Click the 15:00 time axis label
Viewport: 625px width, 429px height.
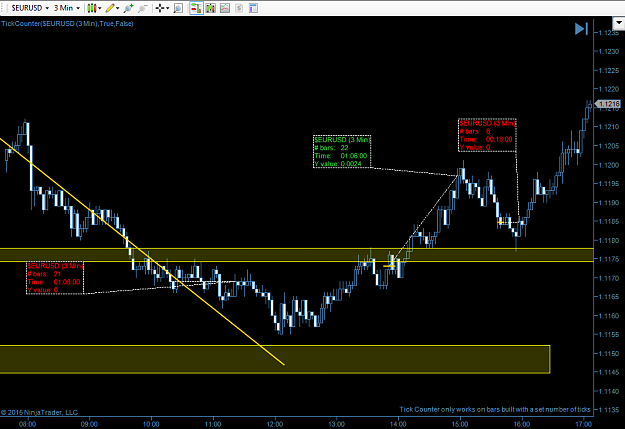point(460,424)
